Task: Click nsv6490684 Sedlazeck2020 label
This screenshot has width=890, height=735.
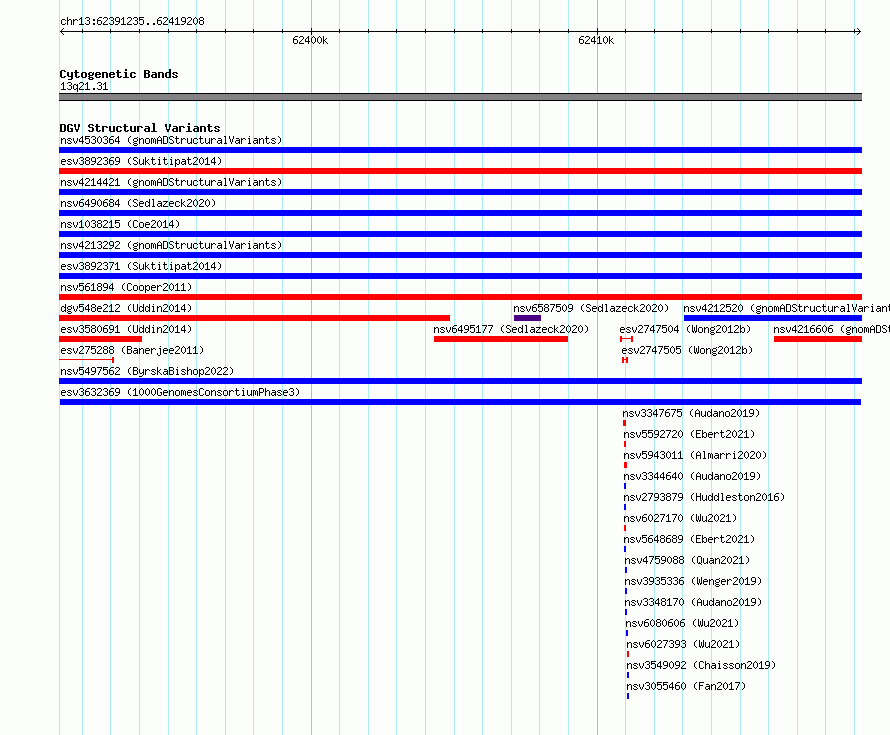Action: pyautogui.click(x=138, y=203)
